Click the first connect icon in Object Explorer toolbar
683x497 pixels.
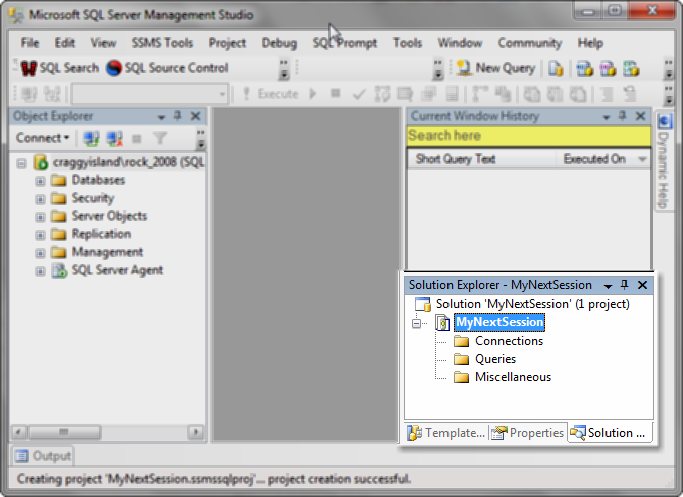click(x=91, y=138)
